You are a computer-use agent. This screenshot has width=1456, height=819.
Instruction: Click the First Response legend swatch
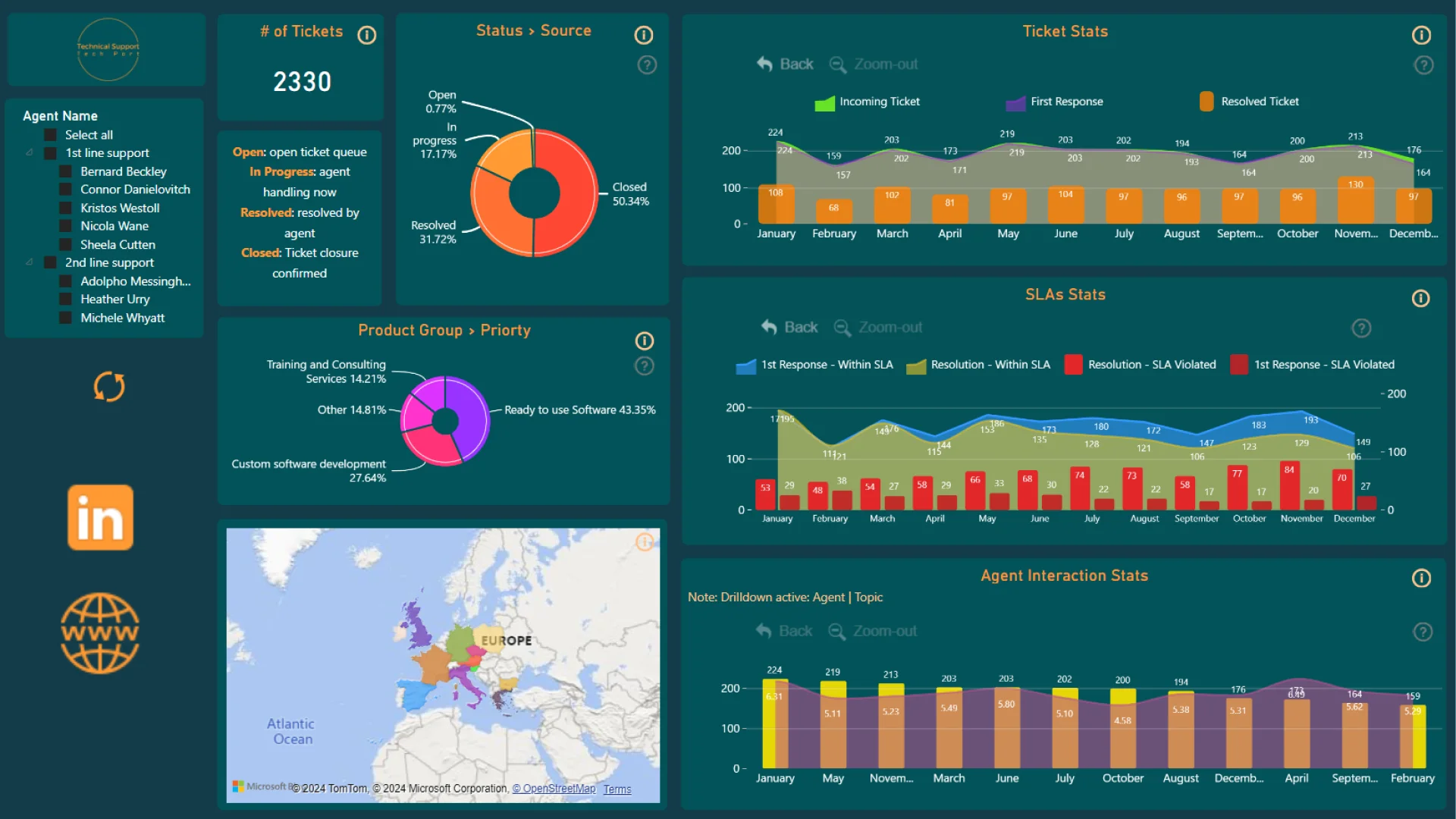click(x=1016, y=102)
